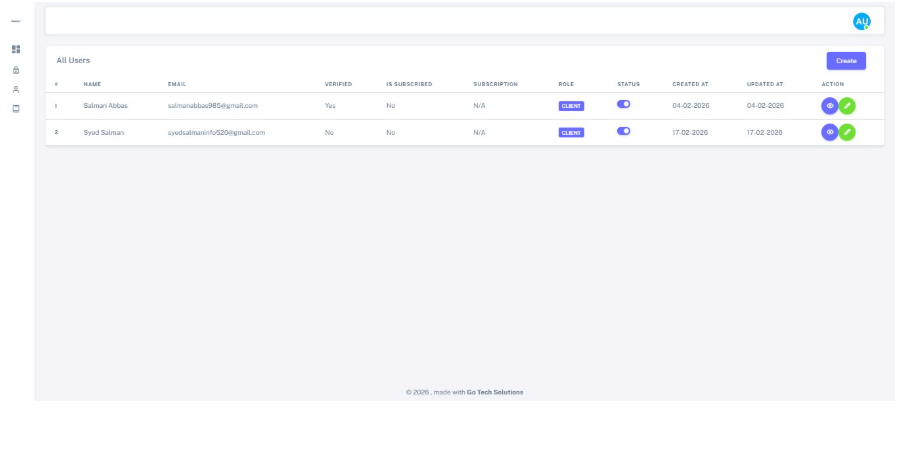
Task: Open the dashboard grid icon in sidebar
Action: pos(16,49)
